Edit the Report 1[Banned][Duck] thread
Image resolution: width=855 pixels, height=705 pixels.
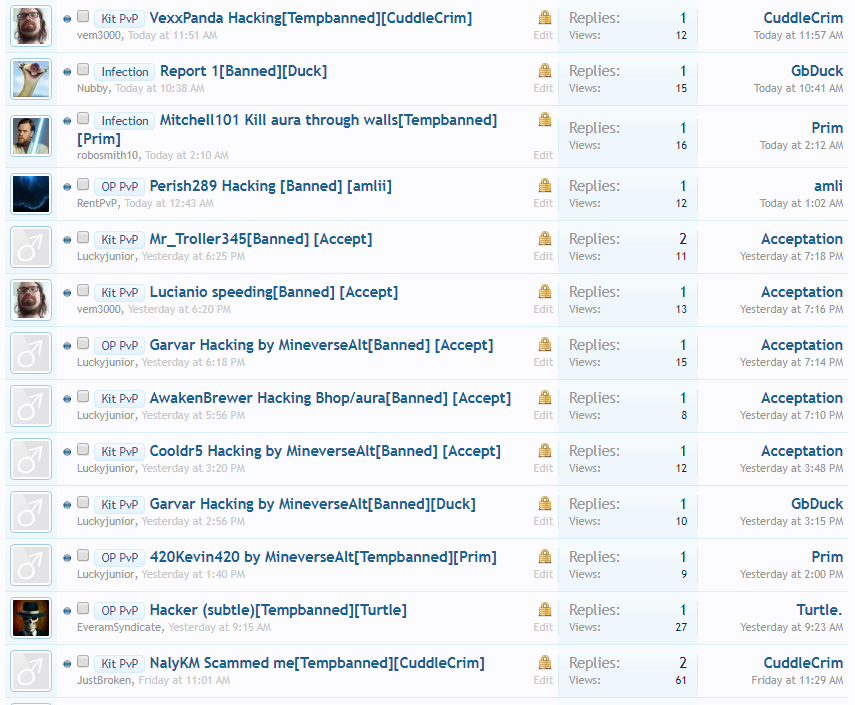(543, 88)
